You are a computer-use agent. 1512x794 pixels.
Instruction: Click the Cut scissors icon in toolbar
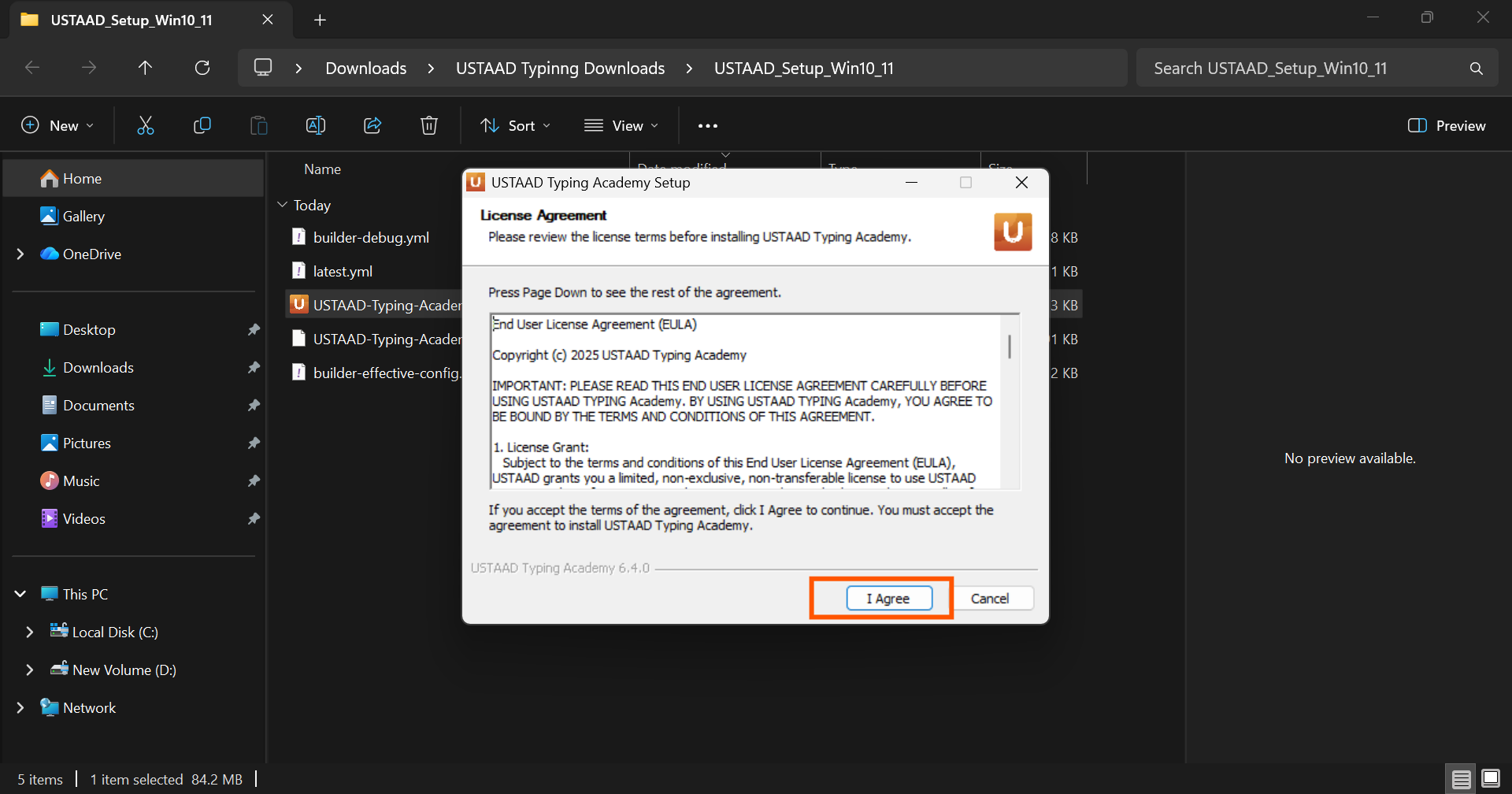(x=146, y=125)
